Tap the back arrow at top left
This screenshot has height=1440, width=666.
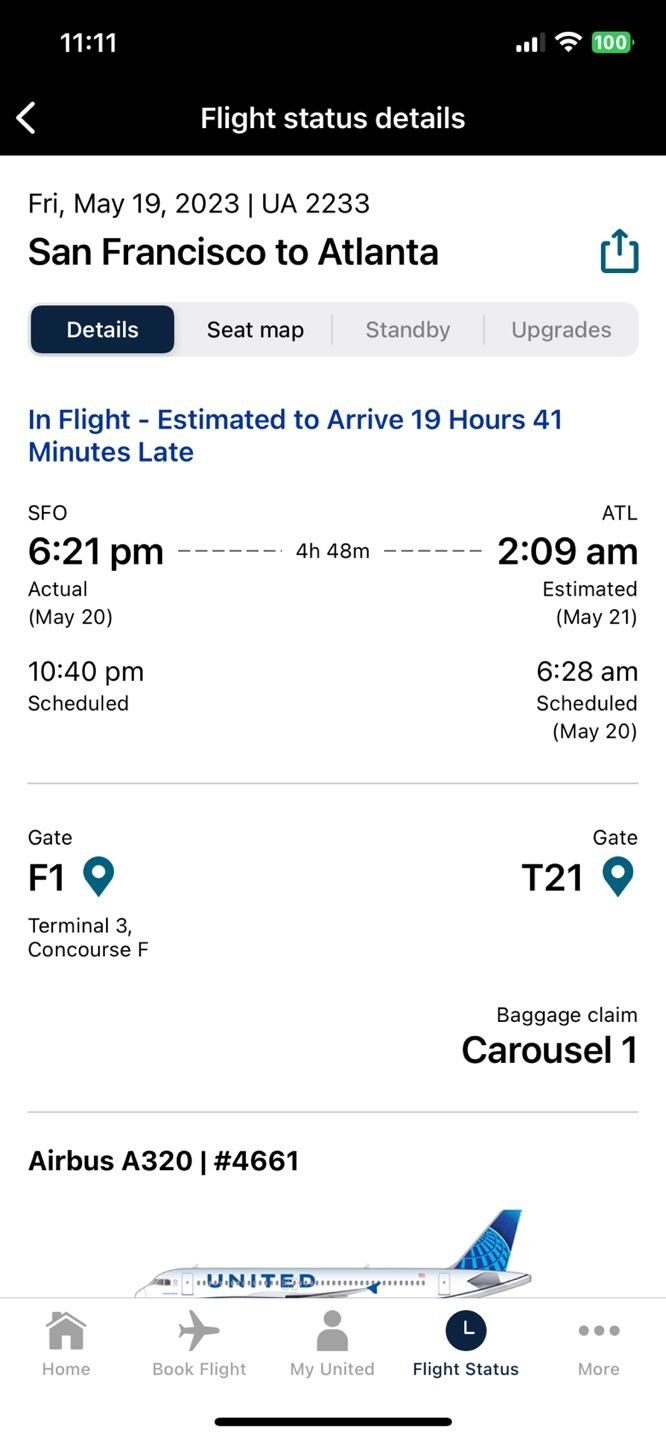[x=27, y=117]
